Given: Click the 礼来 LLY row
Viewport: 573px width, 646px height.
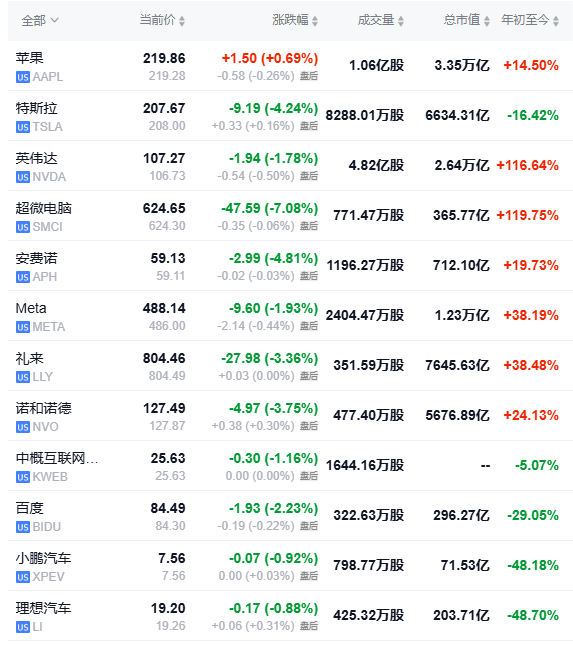Looking at the screenshot, I should (290, 366).
